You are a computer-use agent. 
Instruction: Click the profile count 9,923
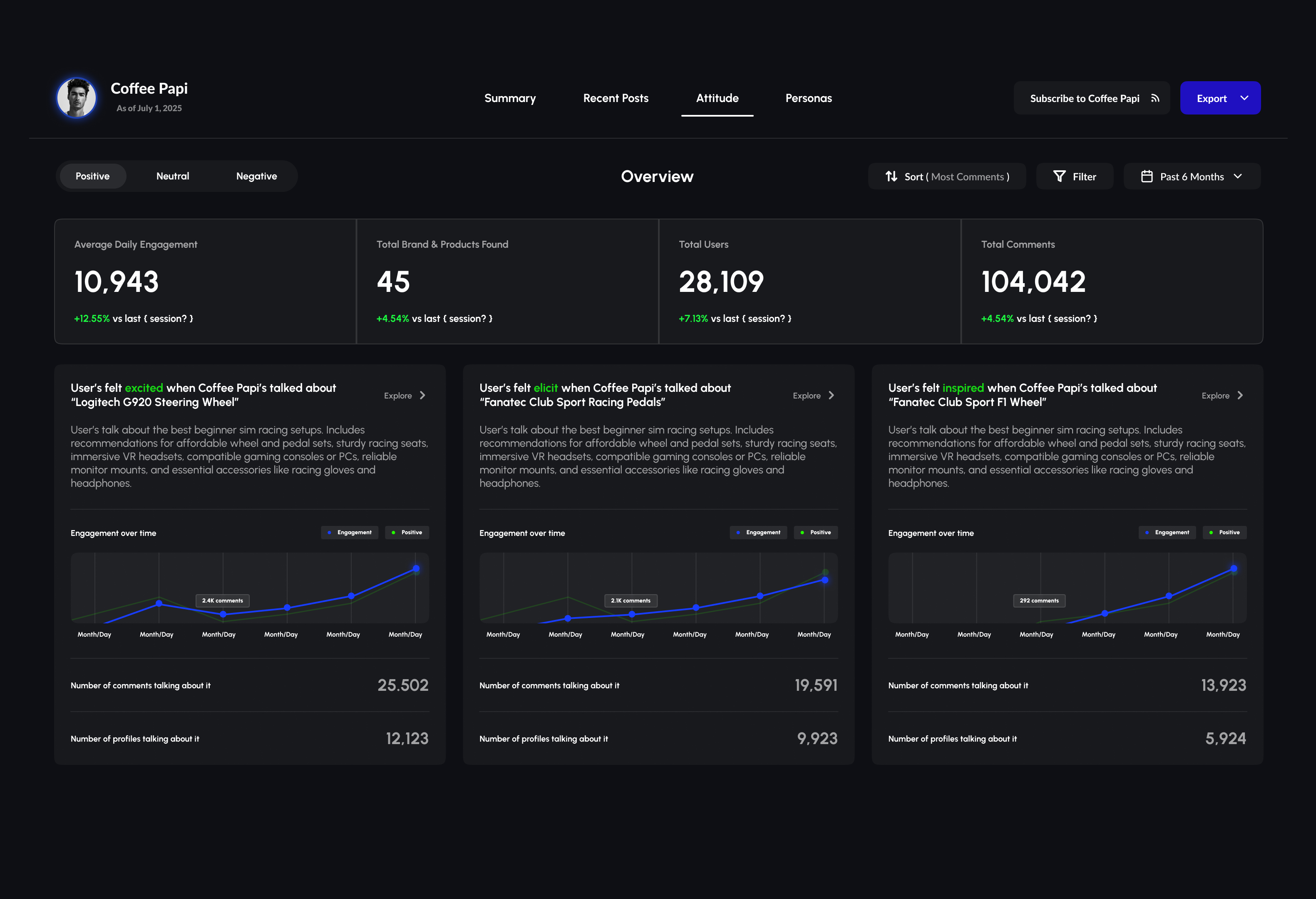pos(817,739)
